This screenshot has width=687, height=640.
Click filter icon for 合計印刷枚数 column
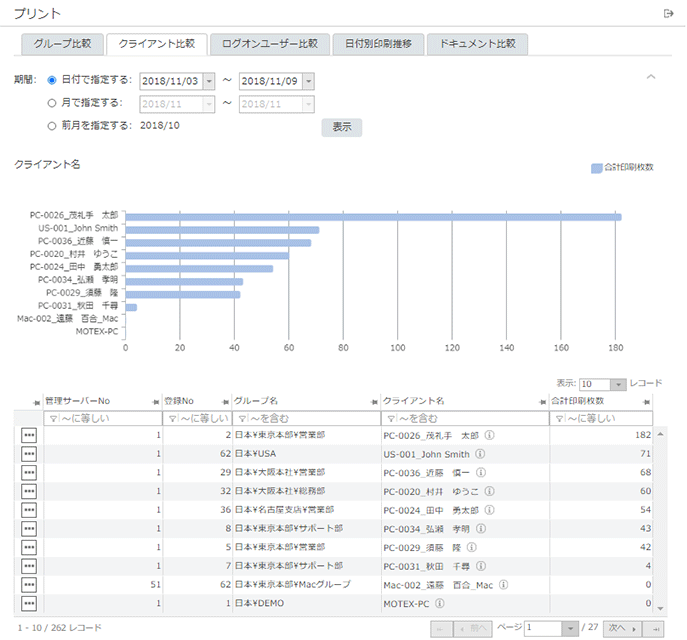(x=558, y=418)
